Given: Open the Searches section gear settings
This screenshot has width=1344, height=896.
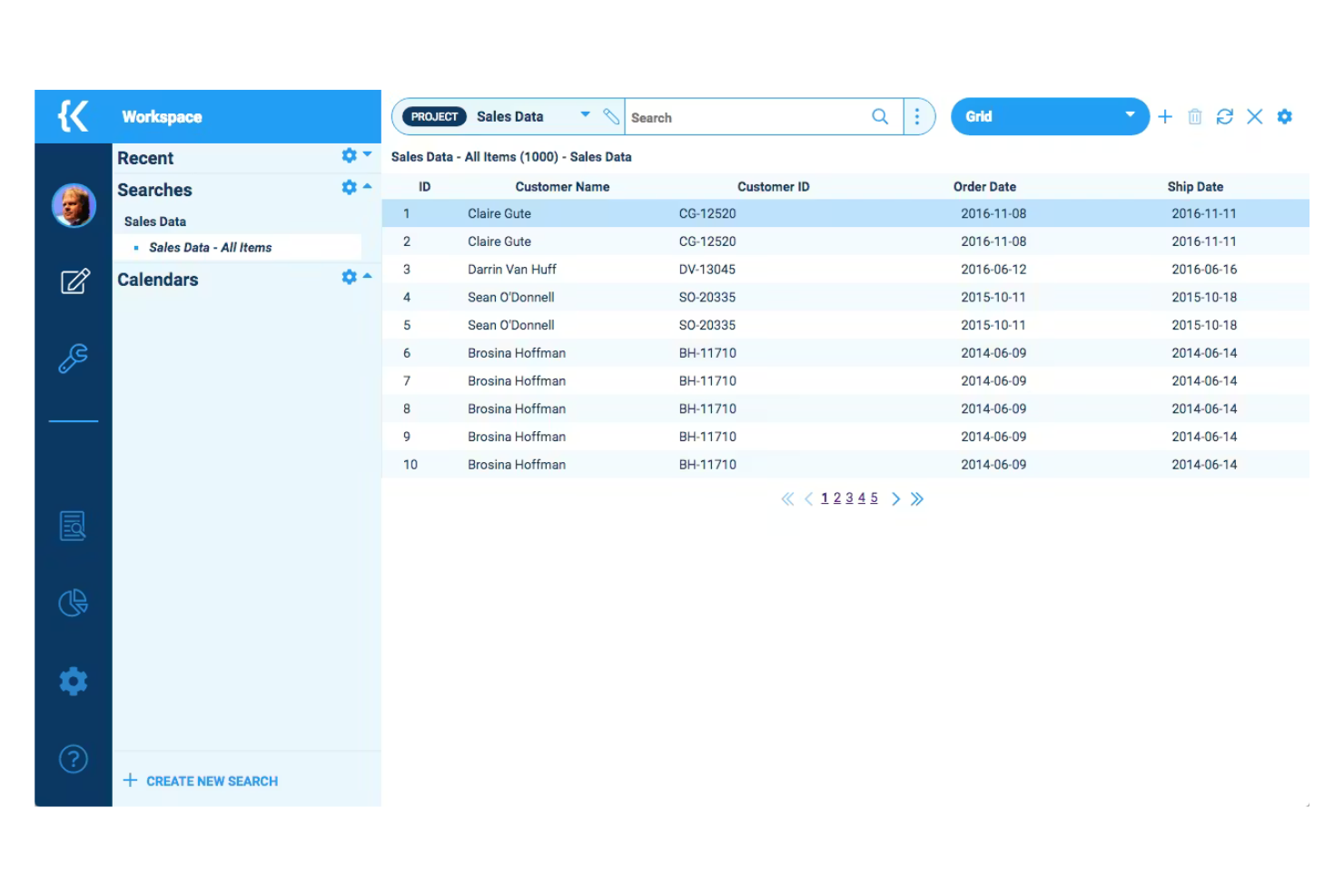Looking at the screenshot, I should tap(349, 187).
